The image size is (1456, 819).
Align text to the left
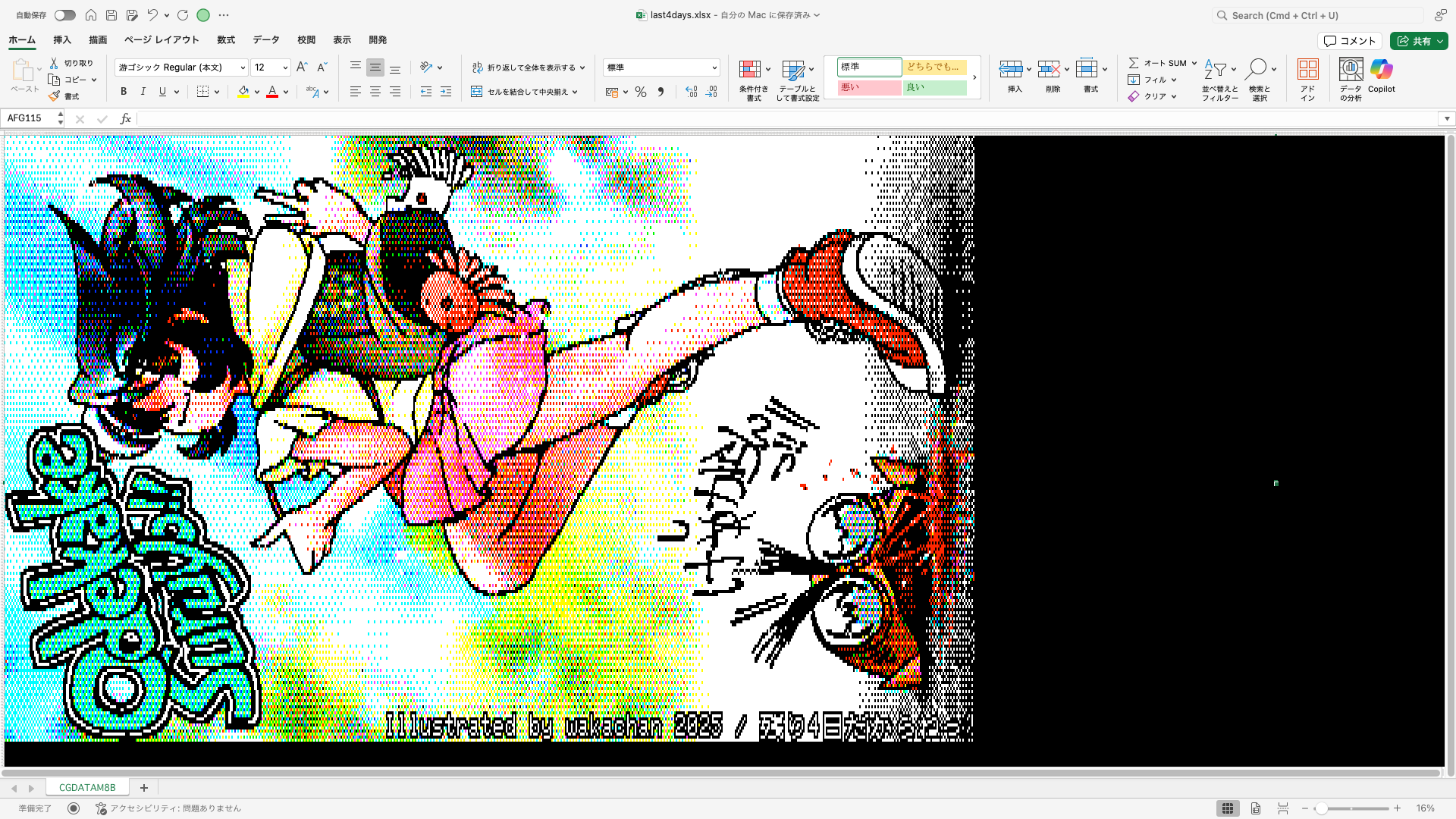coord(355,92)
